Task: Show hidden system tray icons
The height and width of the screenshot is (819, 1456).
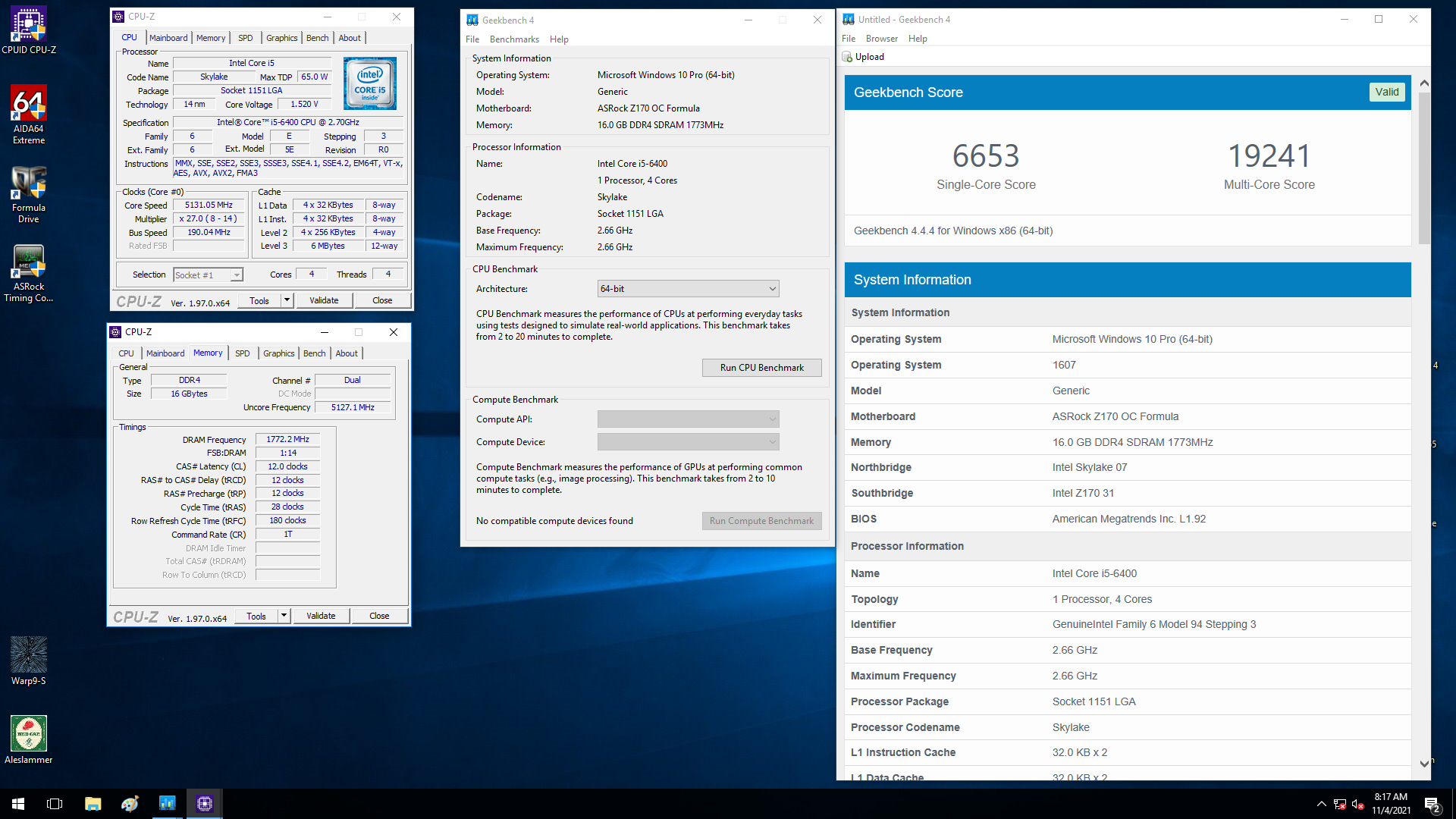Action: pos(1322,804)
